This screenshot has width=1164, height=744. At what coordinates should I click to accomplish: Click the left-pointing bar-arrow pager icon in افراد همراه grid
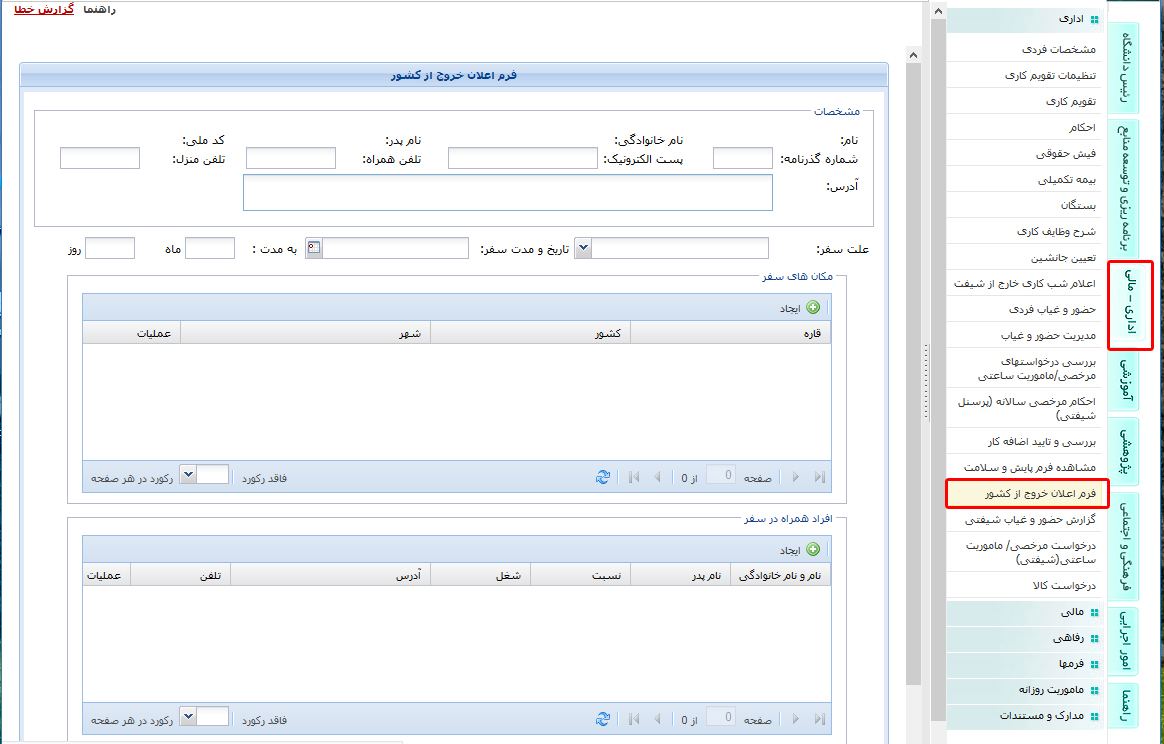tap(634, 719)
